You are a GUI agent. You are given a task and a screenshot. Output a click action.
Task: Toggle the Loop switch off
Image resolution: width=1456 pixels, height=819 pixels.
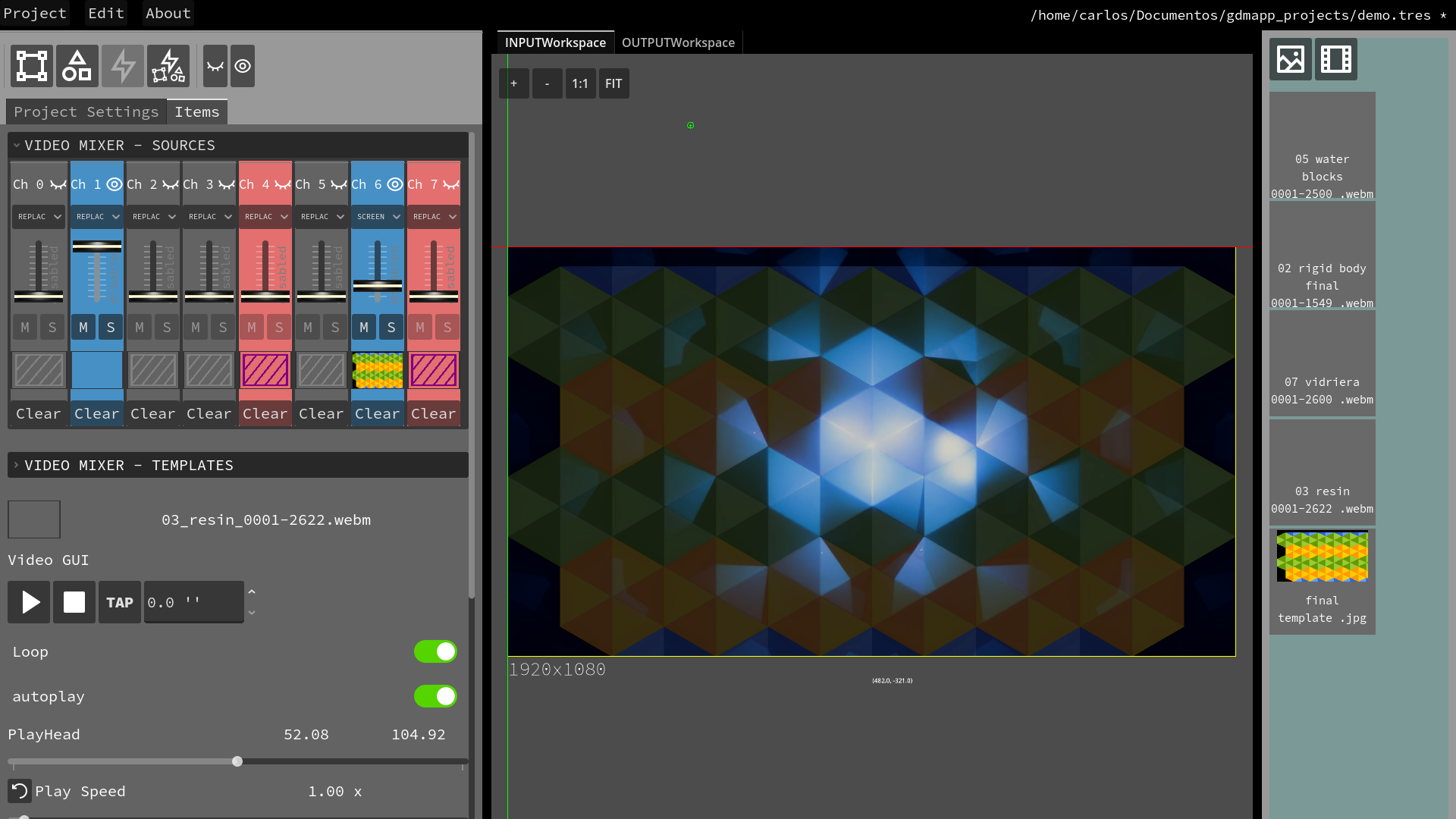435,651
